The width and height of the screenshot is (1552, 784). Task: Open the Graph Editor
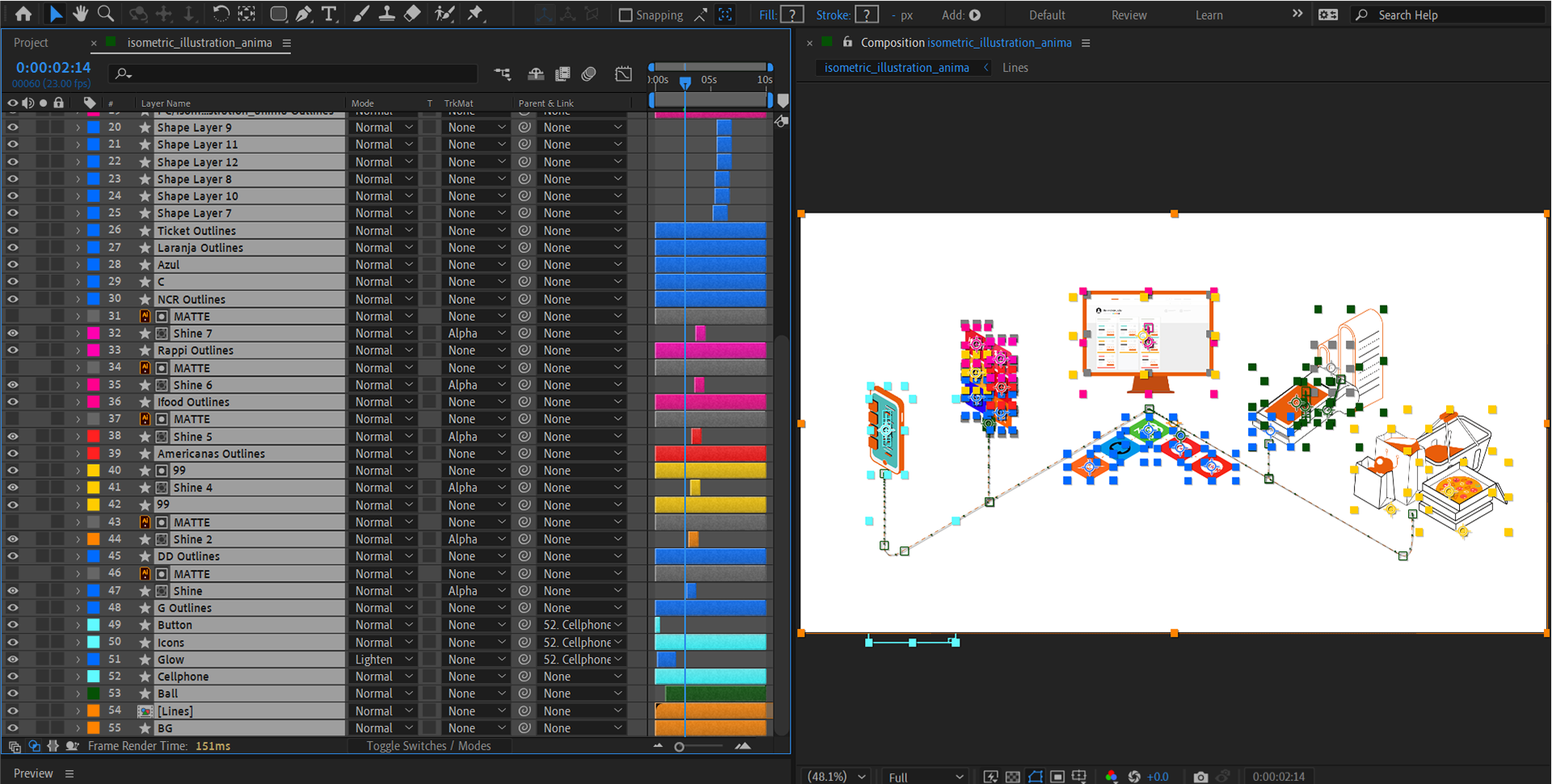click(623, 74)
